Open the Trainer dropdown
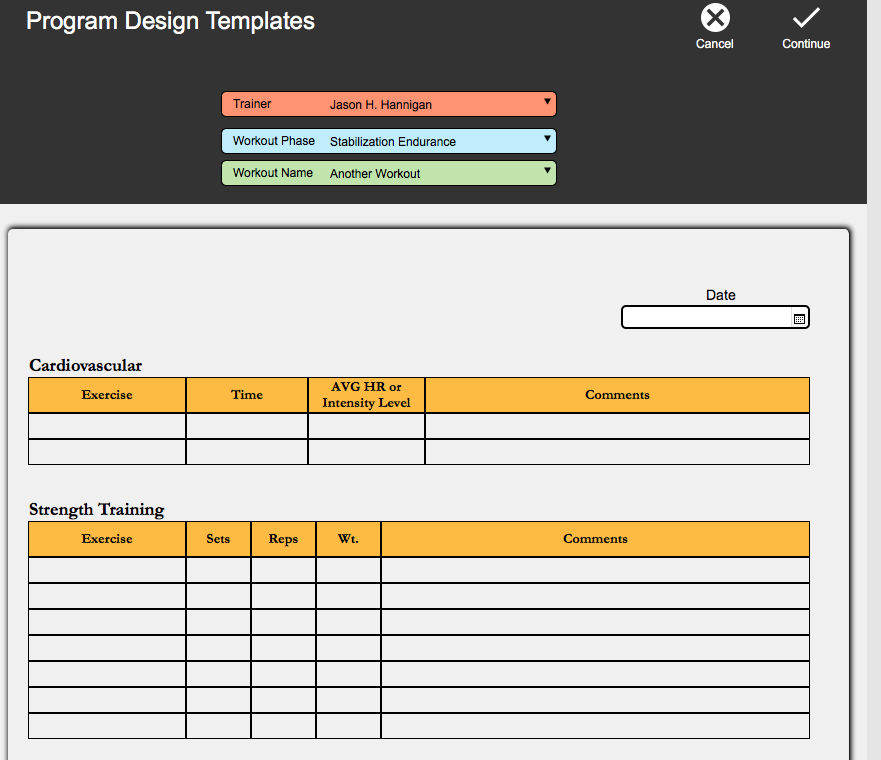Viewport: 881px width, 760px height. (389, 104)
